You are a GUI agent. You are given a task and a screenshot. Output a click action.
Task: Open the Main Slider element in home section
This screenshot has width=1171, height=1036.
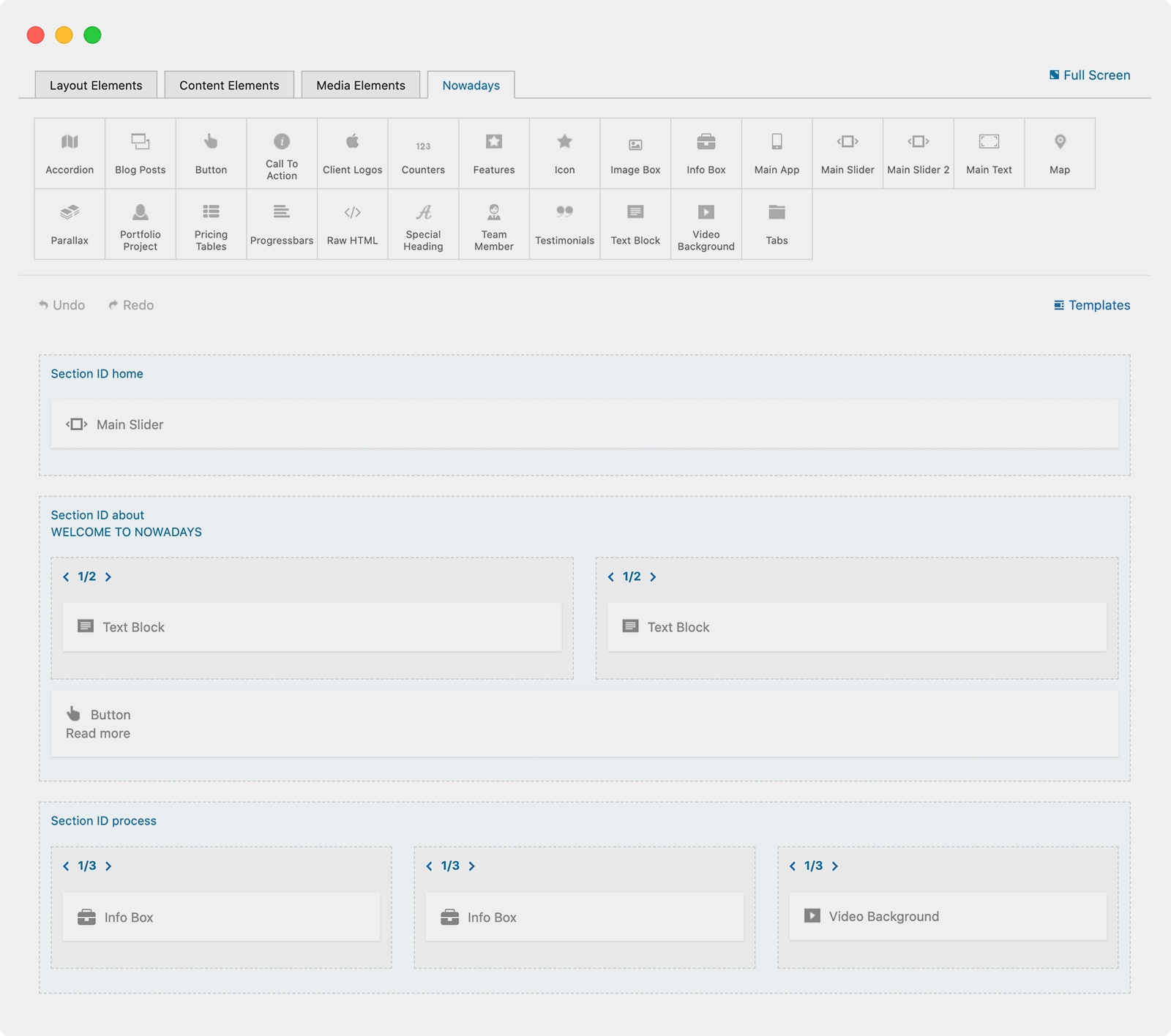pyautogui.click(x=130, y=424)
